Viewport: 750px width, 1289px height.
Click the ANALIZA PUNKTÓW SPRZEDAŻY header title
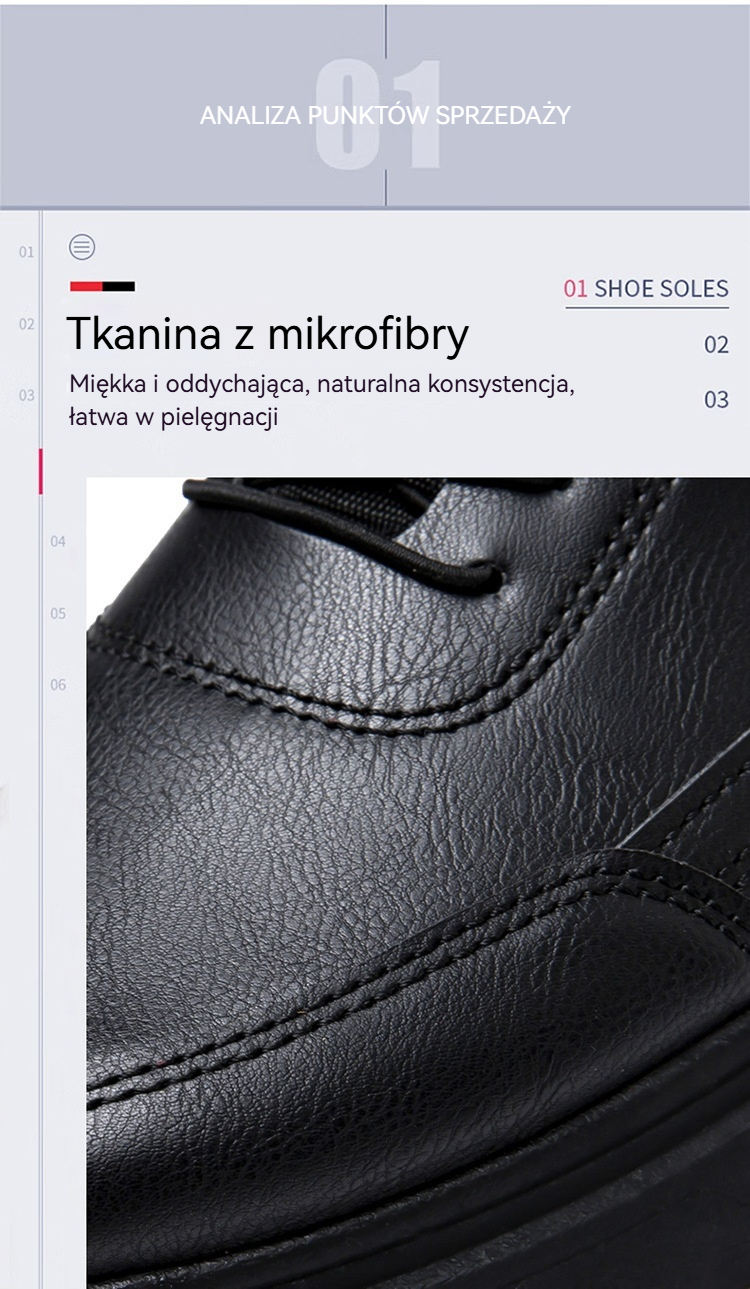click(x=385, y=115)
